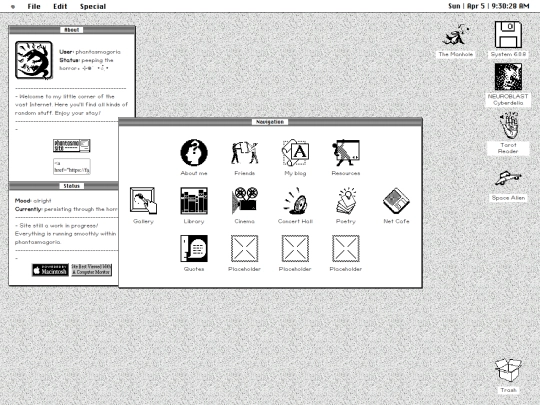Click the date and time clock in the menu bar
The image size is (540, 405).
click(488, 6)
